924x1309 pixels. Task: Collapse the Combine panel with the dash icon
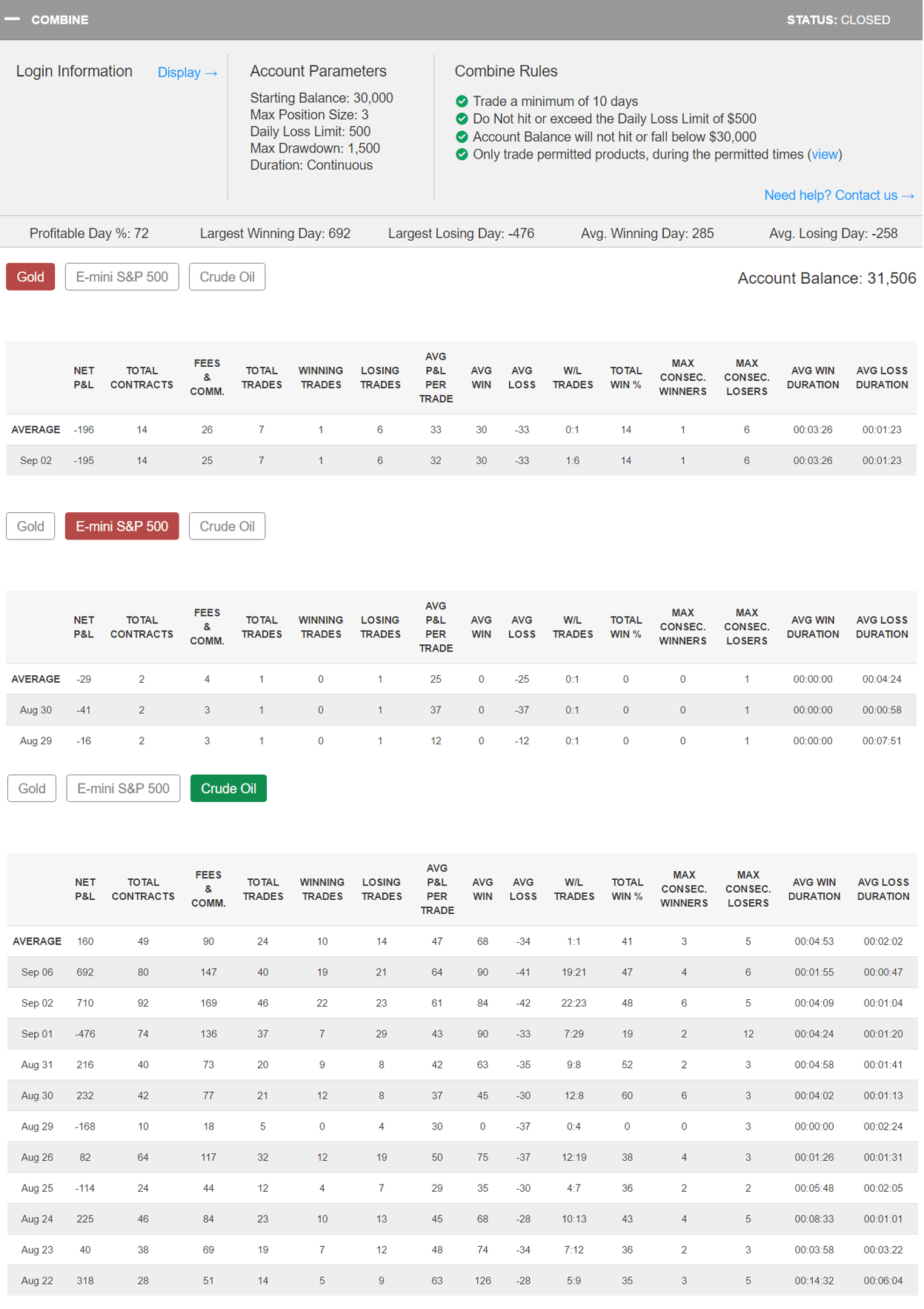click(12, 19)
